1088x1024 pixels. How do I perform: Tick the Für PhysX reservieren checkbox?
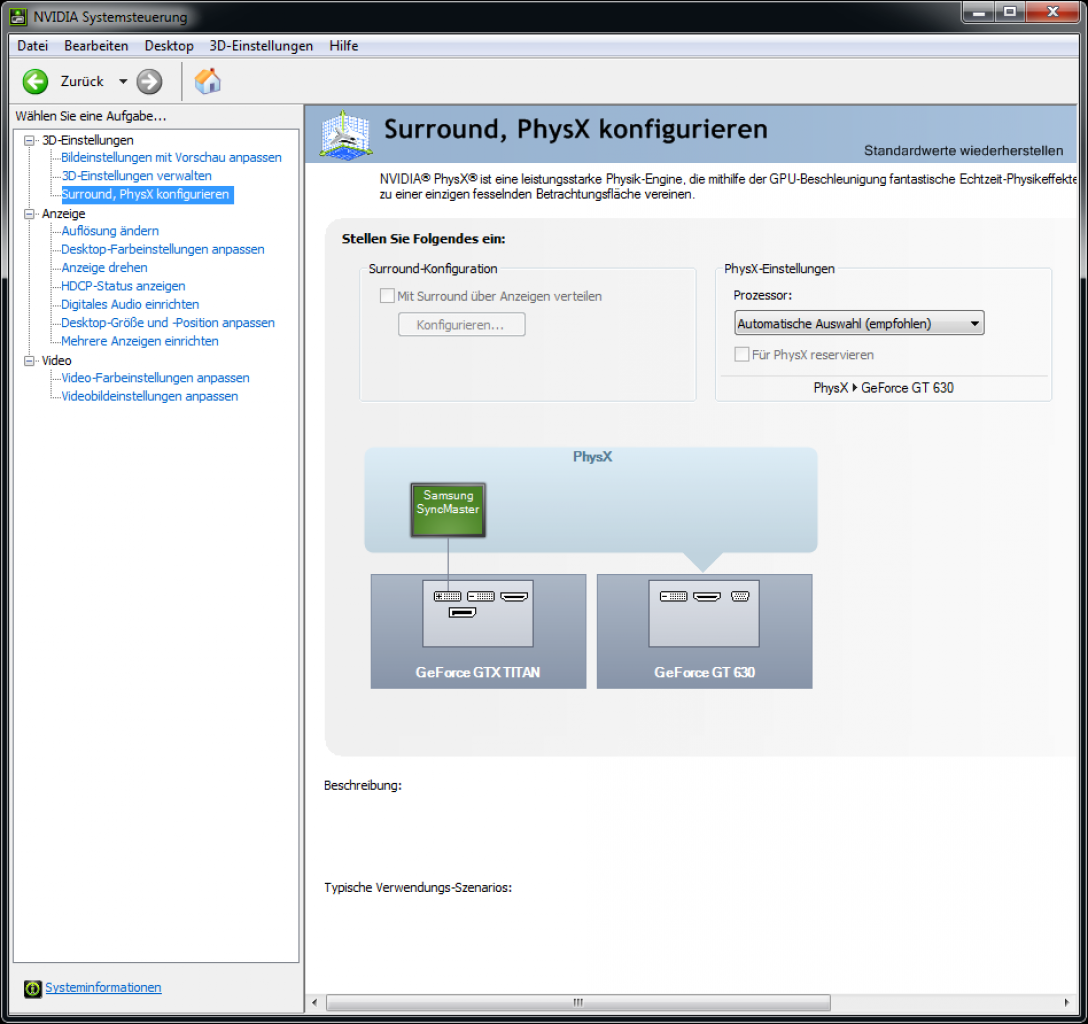pos(742,354)
